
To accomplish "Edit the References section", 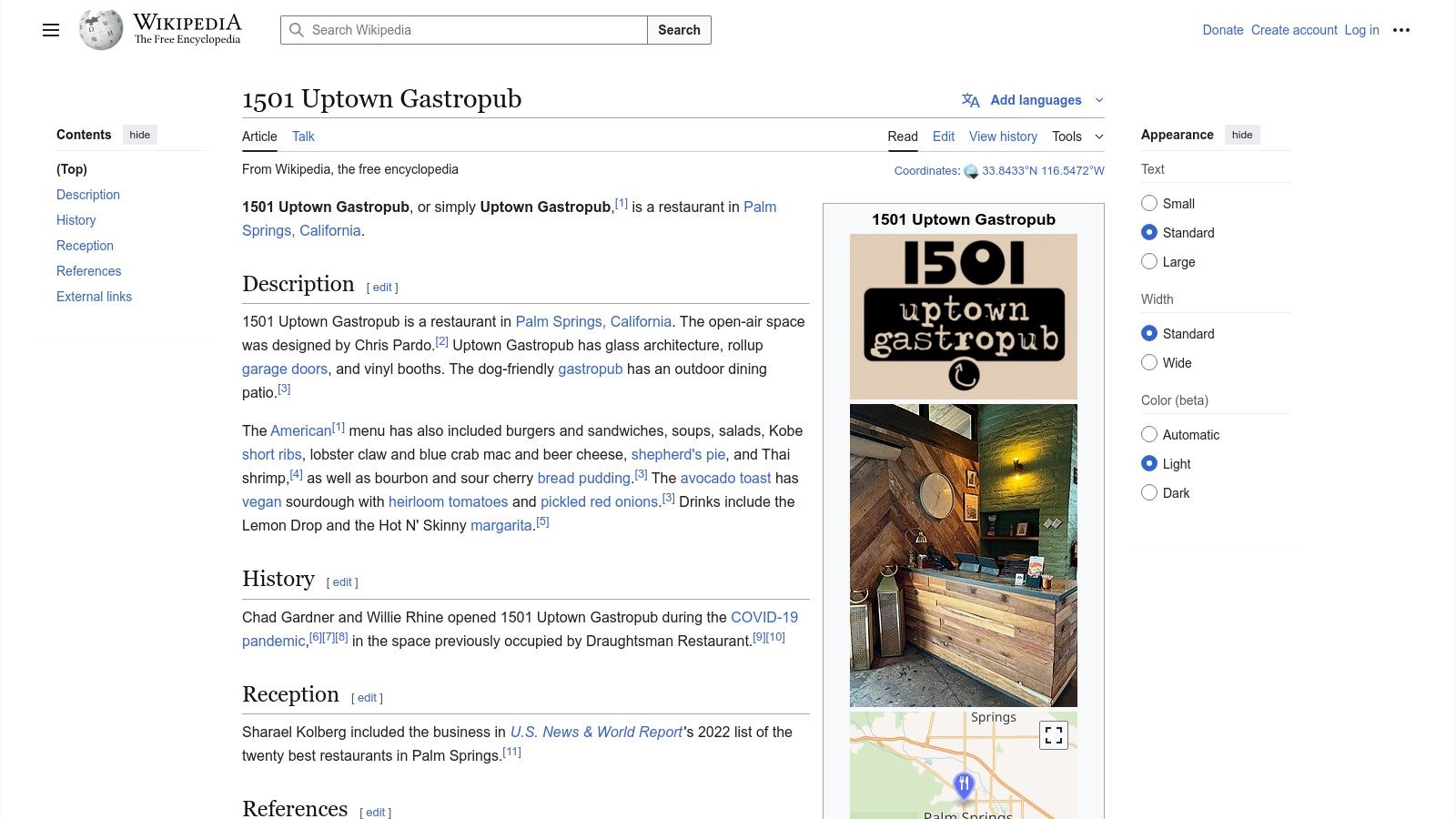I will (x=375, y=813).
